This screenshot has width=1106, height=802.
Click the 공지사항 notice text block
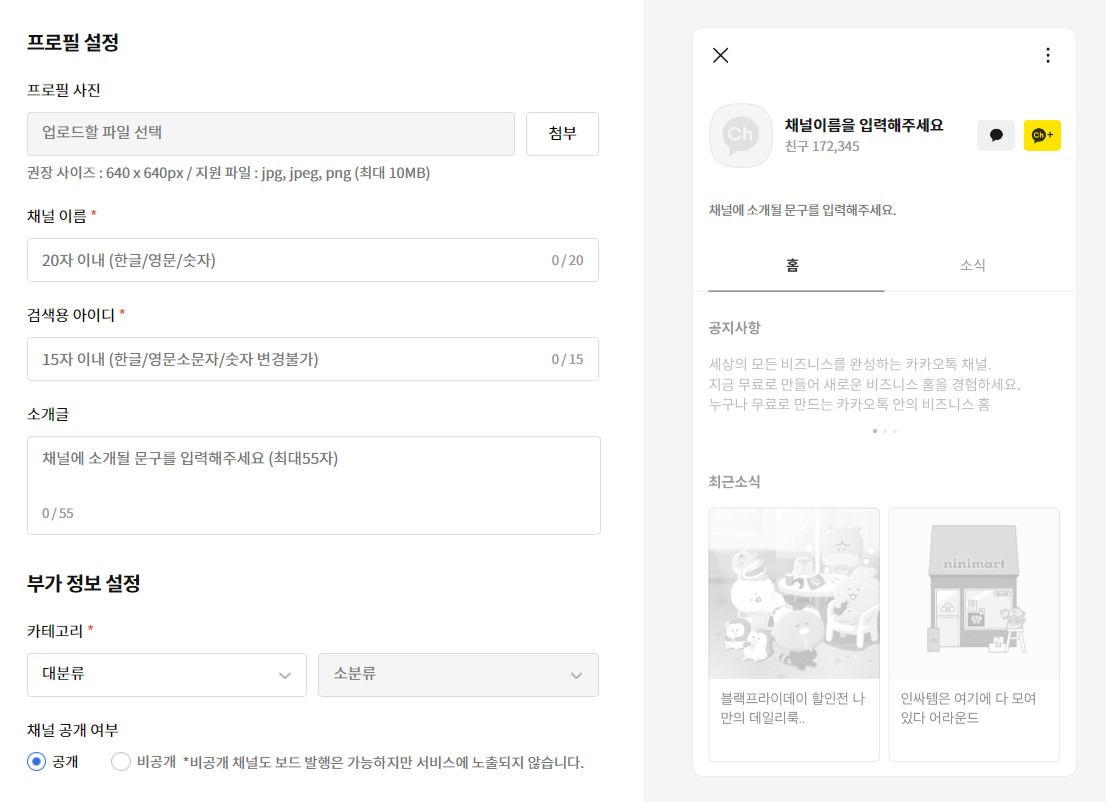tap(864, 384)
